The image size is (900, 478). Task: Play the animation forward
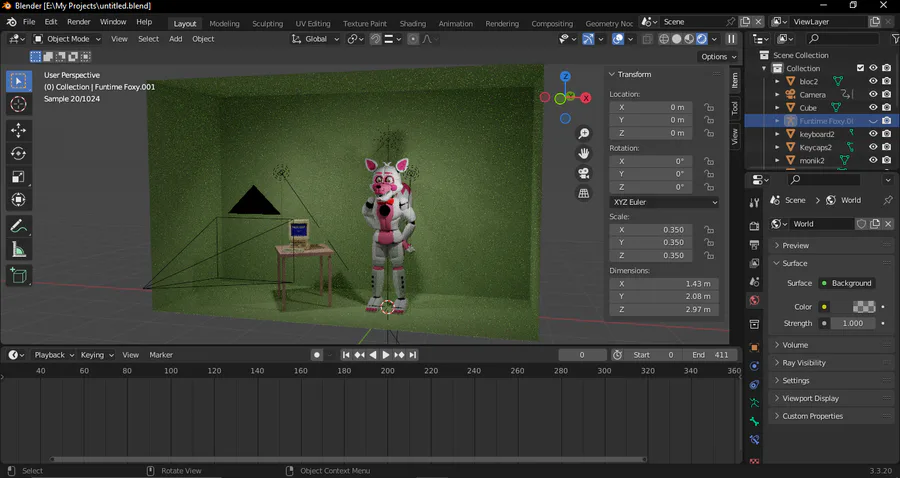[386, 355]
